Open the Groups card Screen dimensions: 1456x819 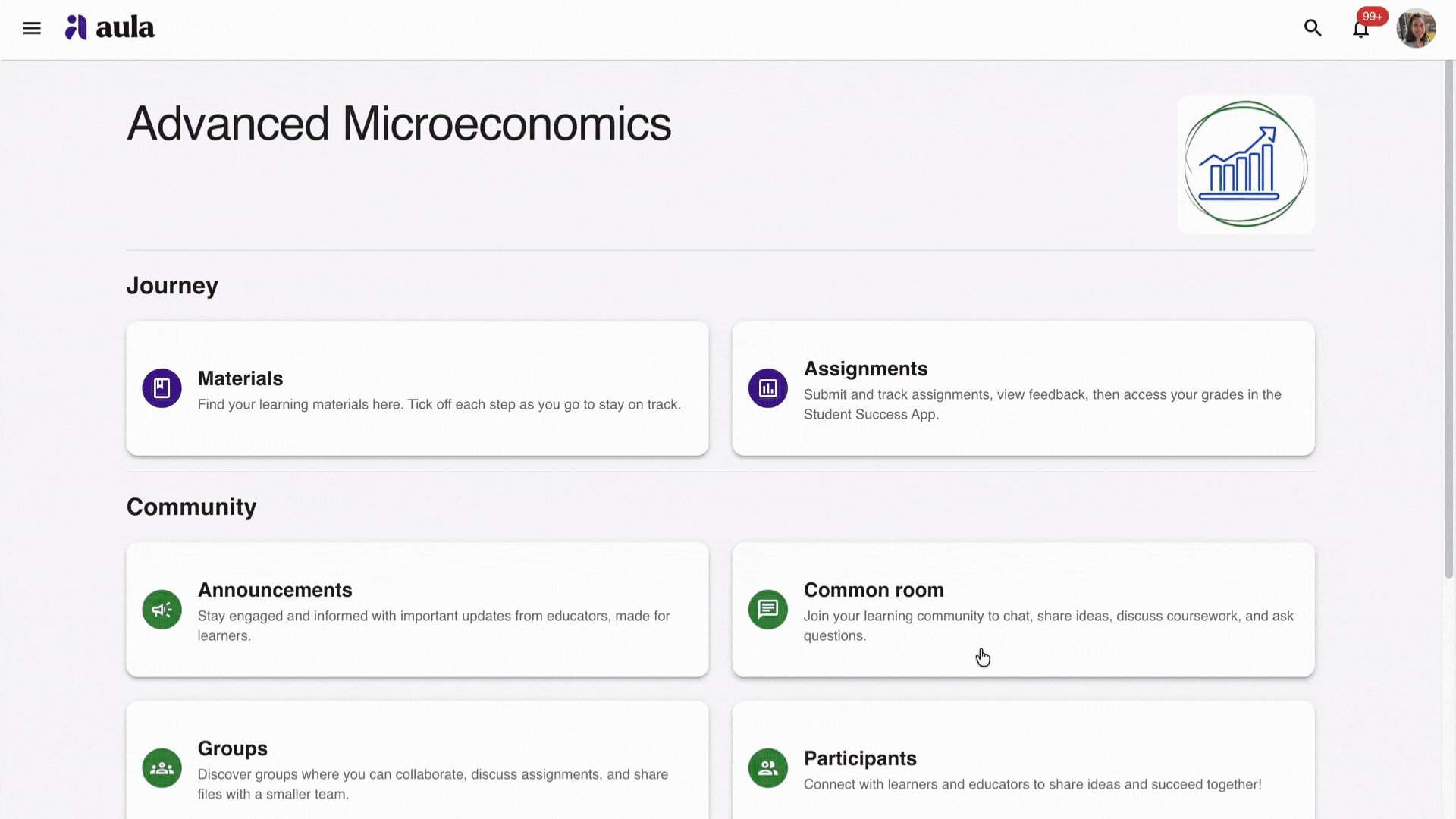pos(417,761)
